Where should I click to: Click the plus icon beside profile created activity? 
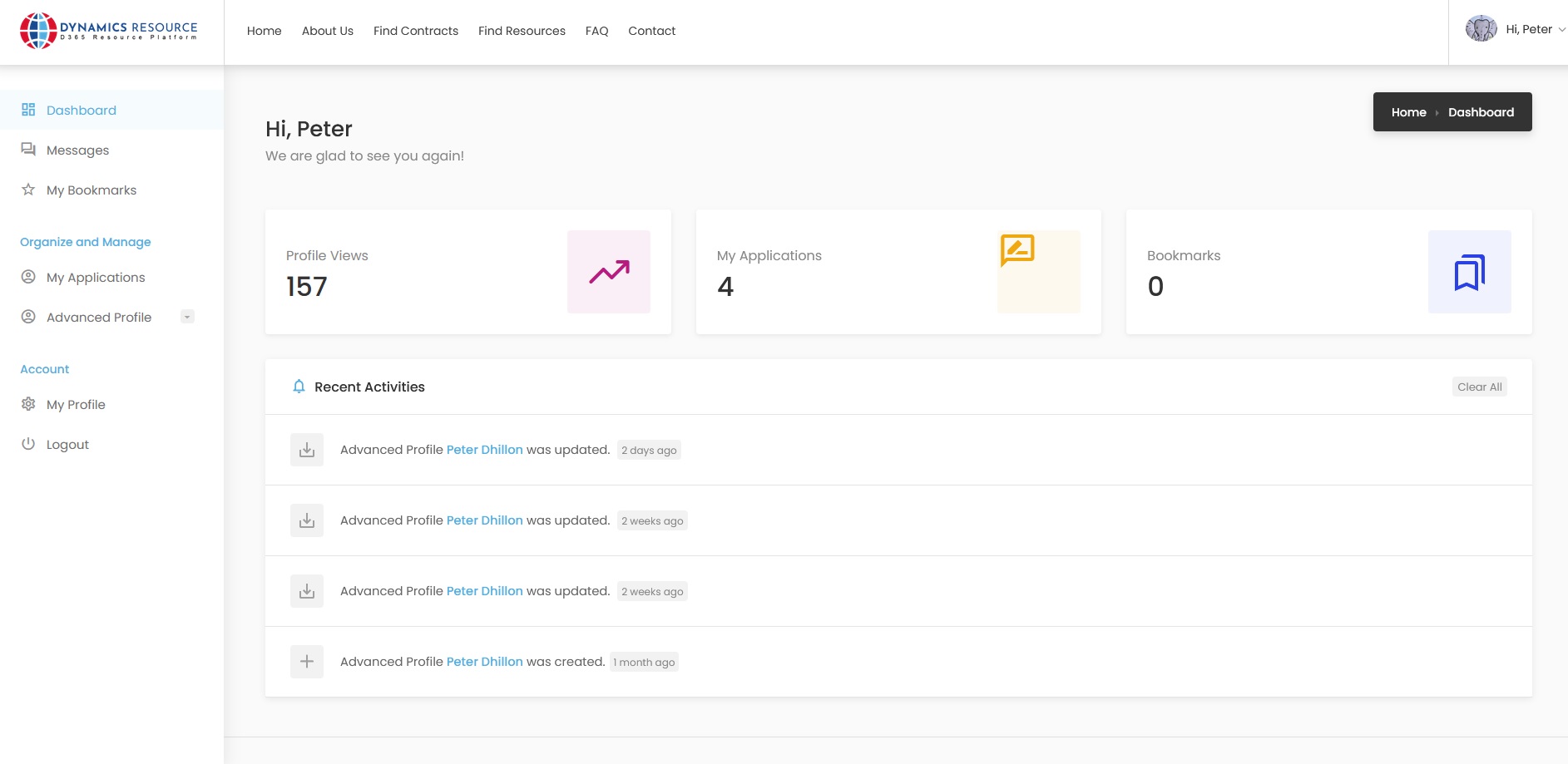coord(307,662)
